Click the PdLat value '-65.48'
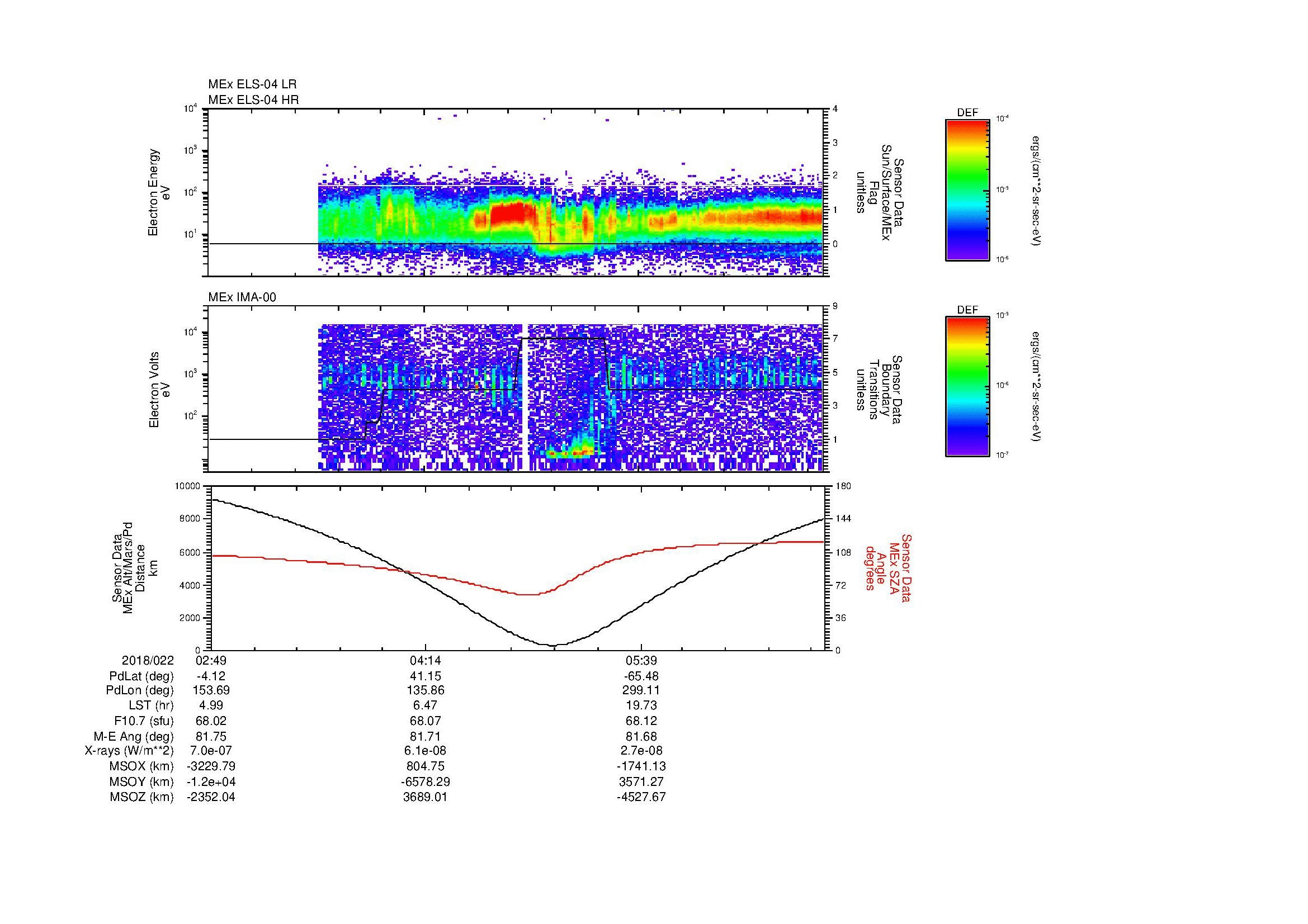The height and width of the screenshot is (924, 1308). point(641,676)
